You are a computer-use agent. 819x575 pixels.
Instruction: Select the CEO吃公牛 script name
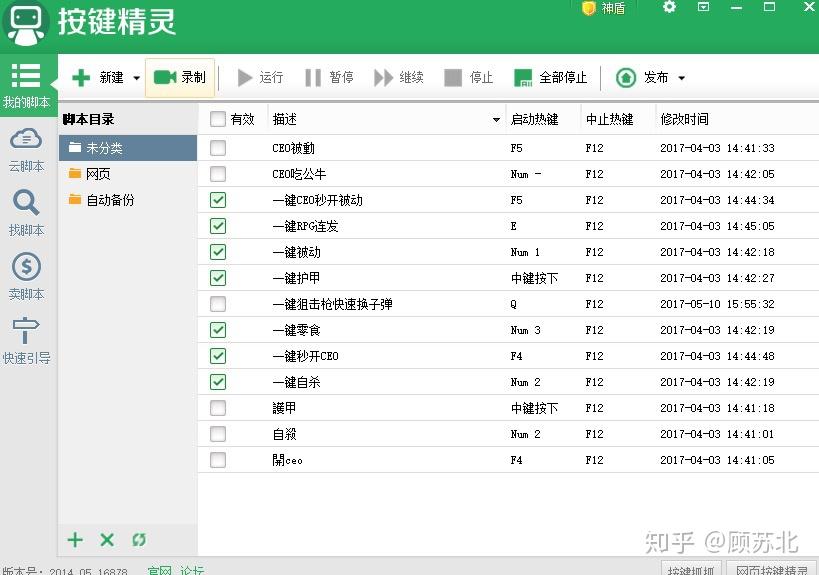[299, 174]
